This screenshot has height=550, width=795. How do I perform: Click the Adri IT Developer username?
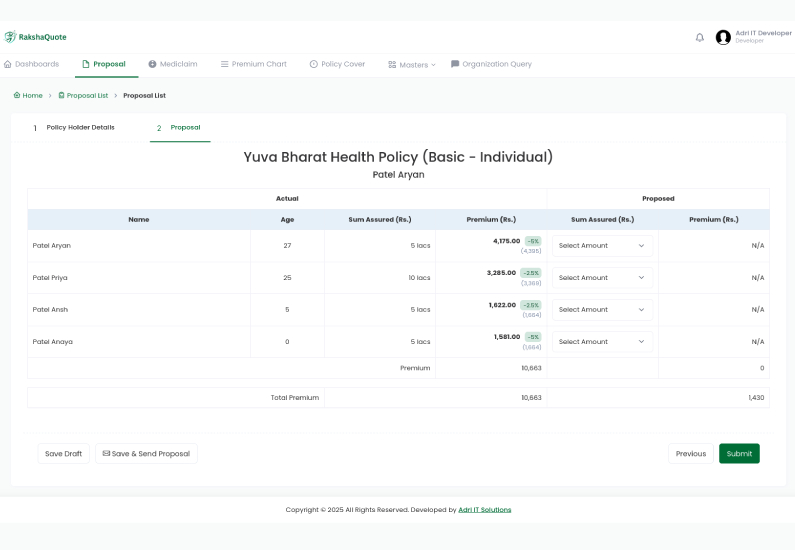[763, 33]
